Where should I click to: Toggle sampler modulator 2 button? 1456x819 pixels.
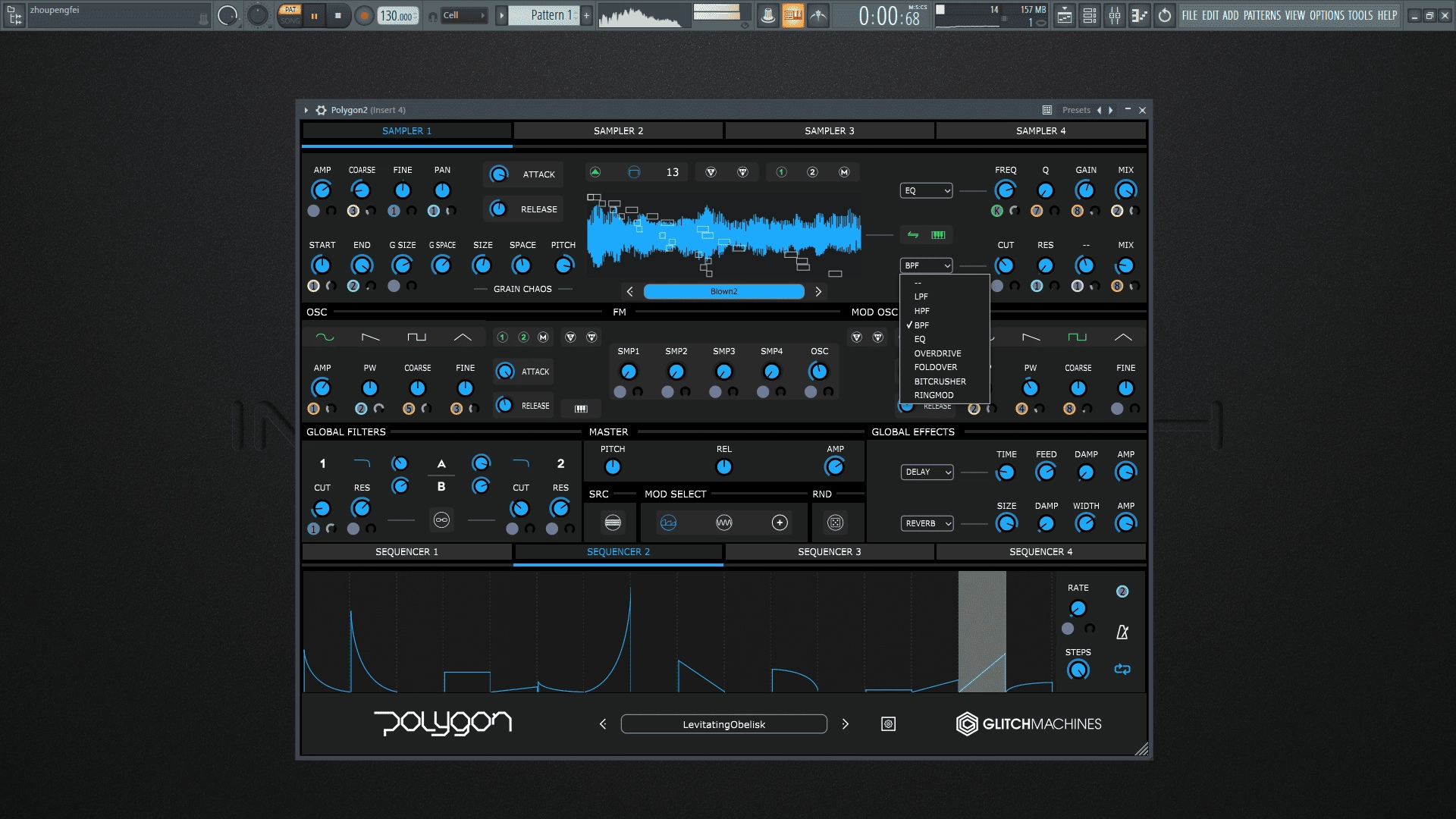pyautogui.click(x=812, y=172)
